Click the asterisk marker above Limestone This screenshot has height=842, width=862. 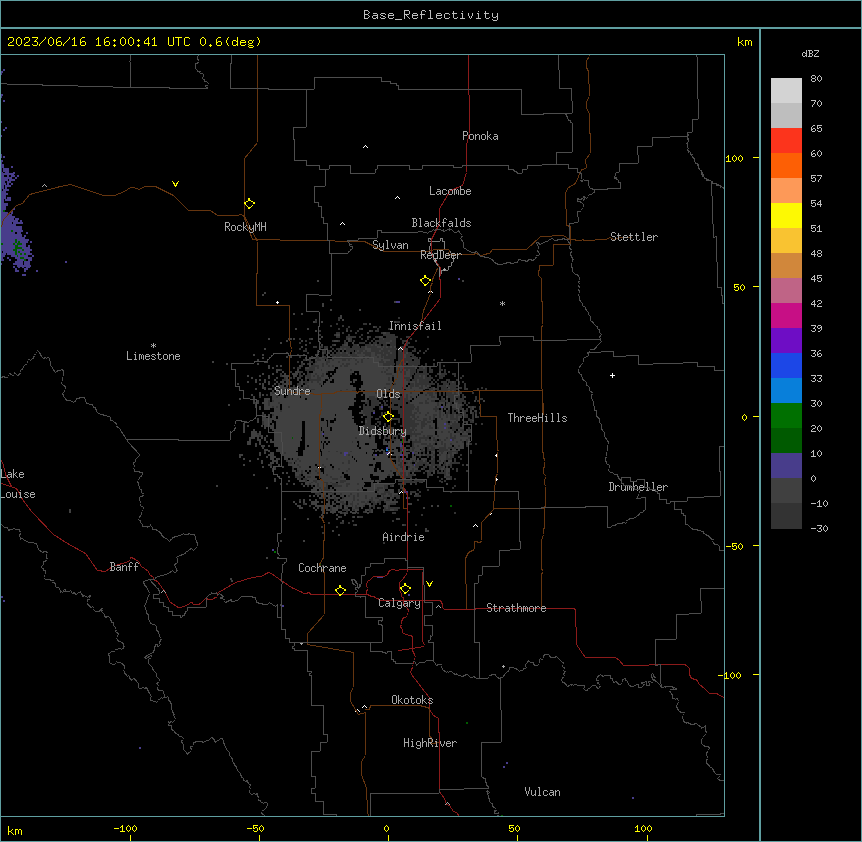(x=153, y=345)
